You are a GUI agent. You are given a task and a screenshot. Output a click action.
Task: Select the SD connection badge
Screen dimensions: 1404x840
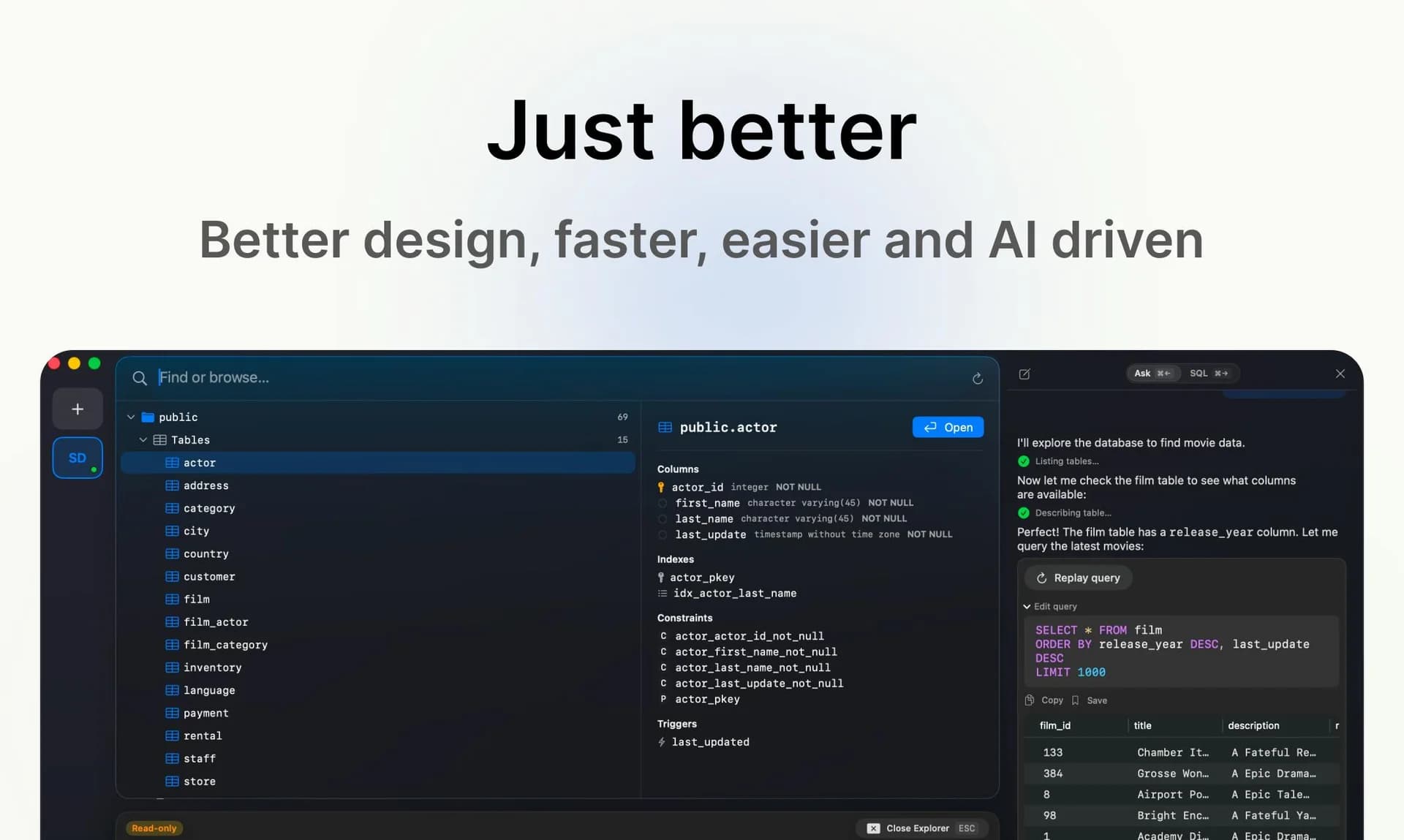[78, 458]
